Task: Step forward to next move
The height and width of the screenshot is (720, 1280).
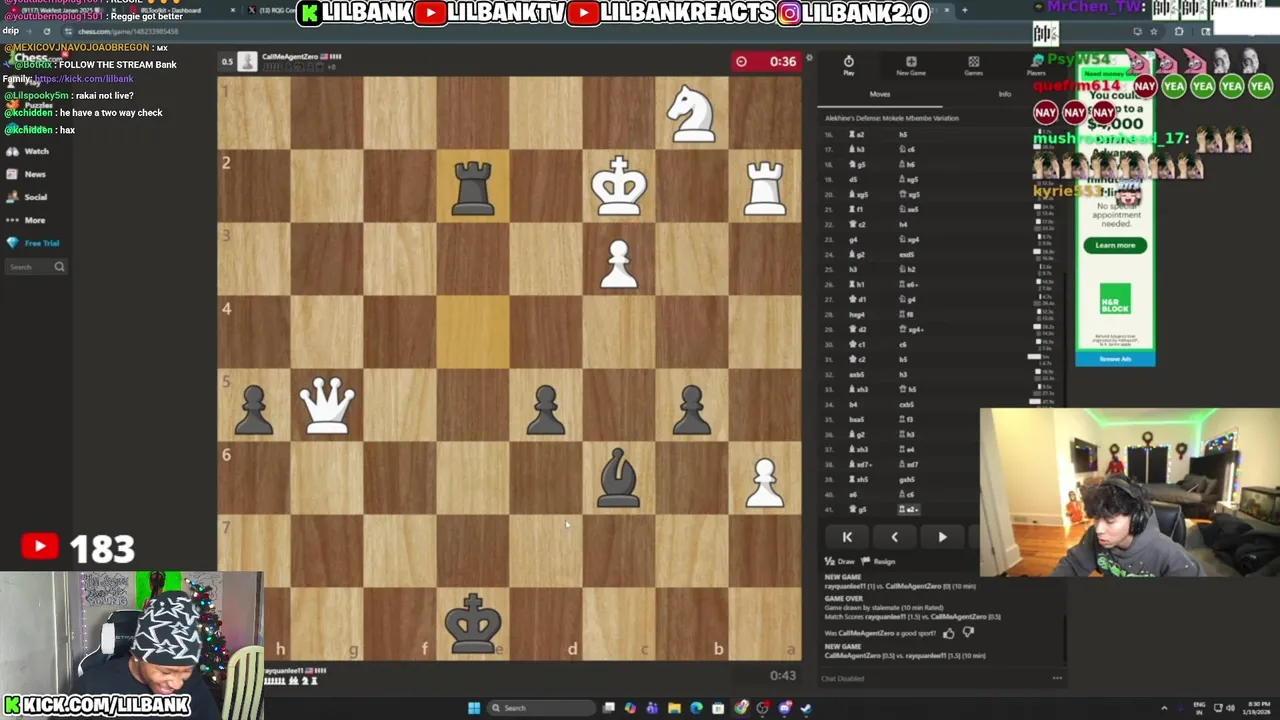Action: 942,537
